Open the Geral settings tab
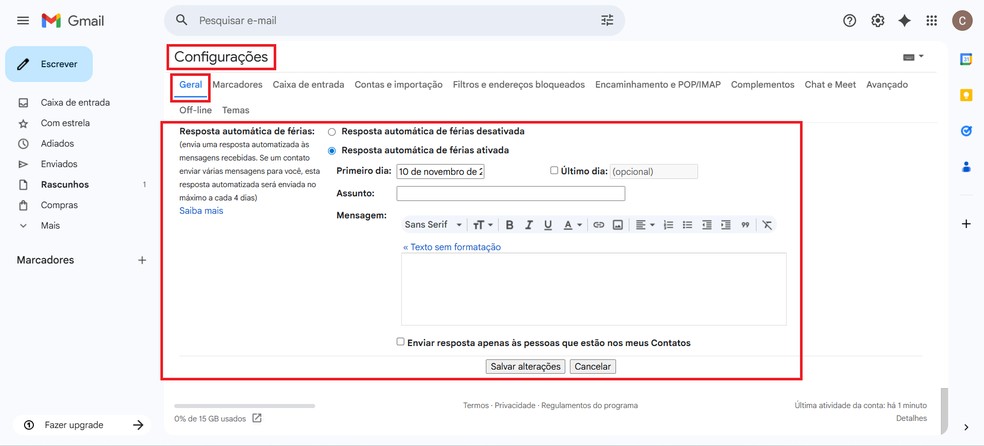984x446 pixels. [191, 85]
